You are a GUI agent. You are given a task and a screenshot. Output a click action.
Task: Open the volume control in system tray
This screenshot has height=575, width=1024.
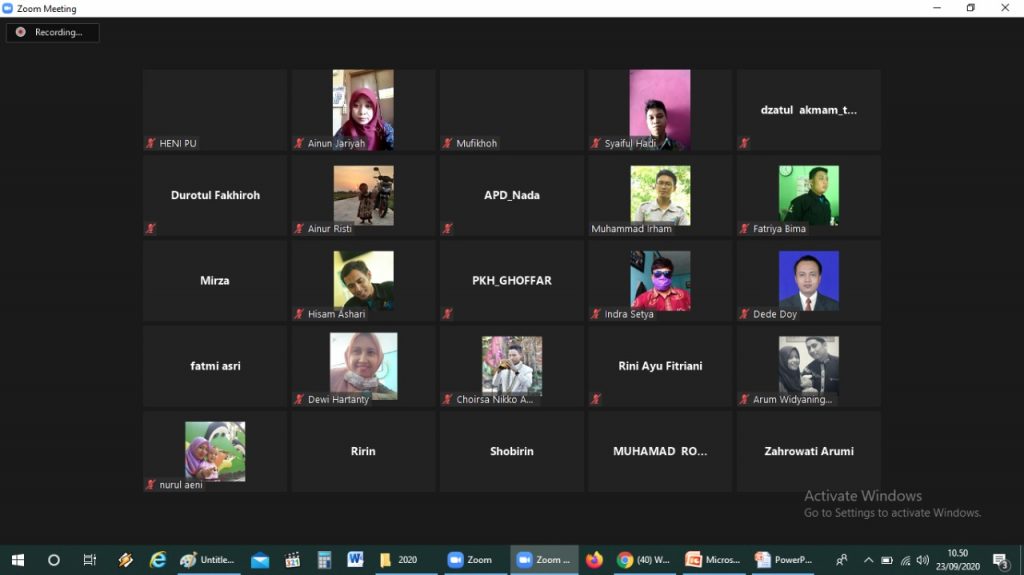922,560
